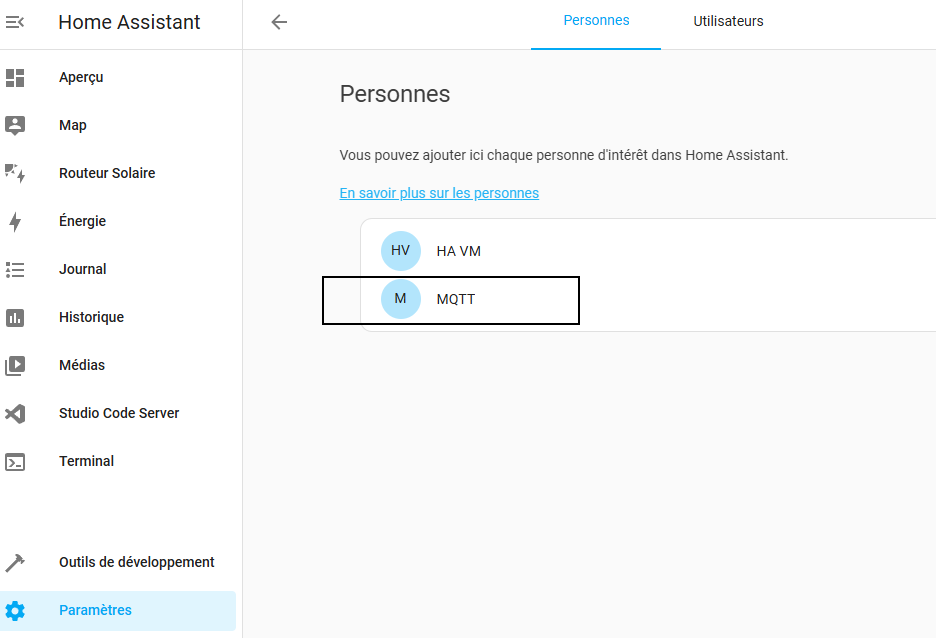Open the Routeur Solaire solar icon

coord(15,173)
